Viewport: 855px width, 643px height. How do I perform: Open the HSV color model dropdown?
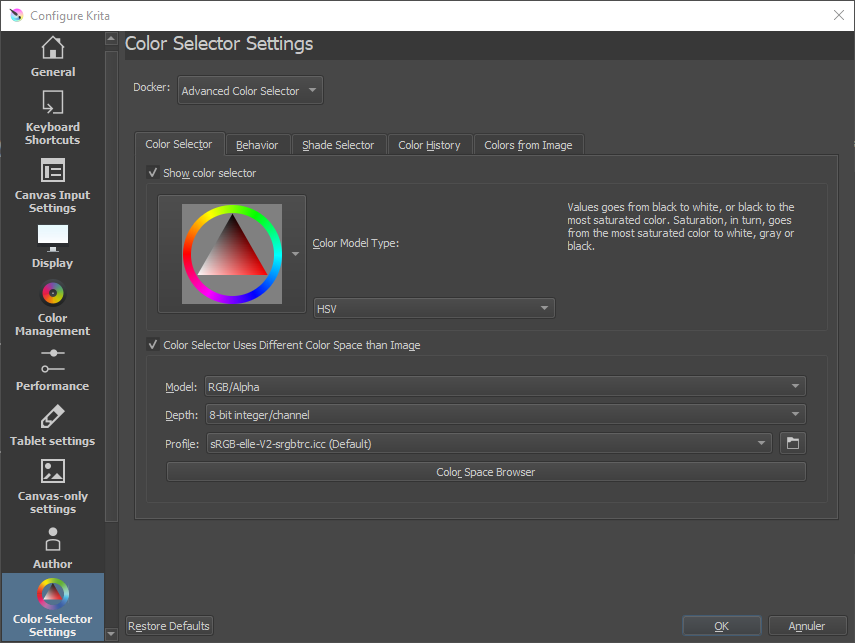coord(434,309)
